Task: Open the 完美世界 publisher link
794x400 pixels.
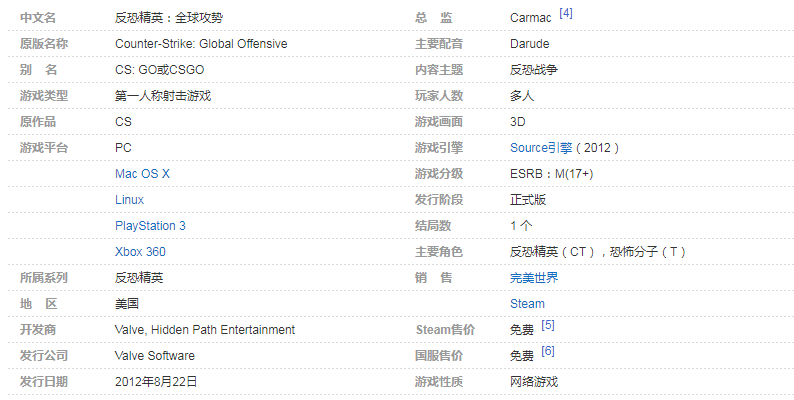Action: coord(534,277)
